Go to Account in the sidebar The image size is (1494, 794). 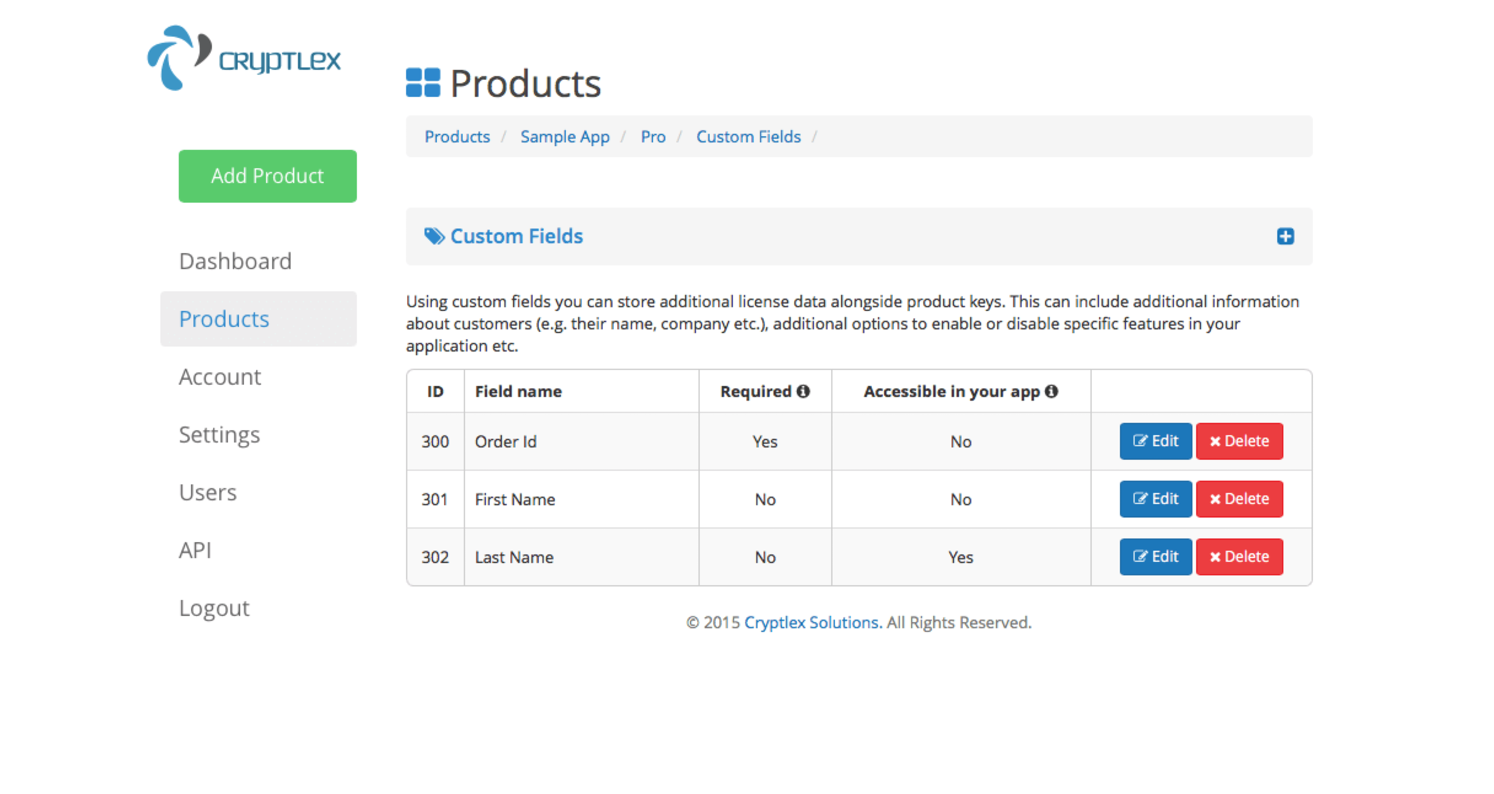pos(220,377)
